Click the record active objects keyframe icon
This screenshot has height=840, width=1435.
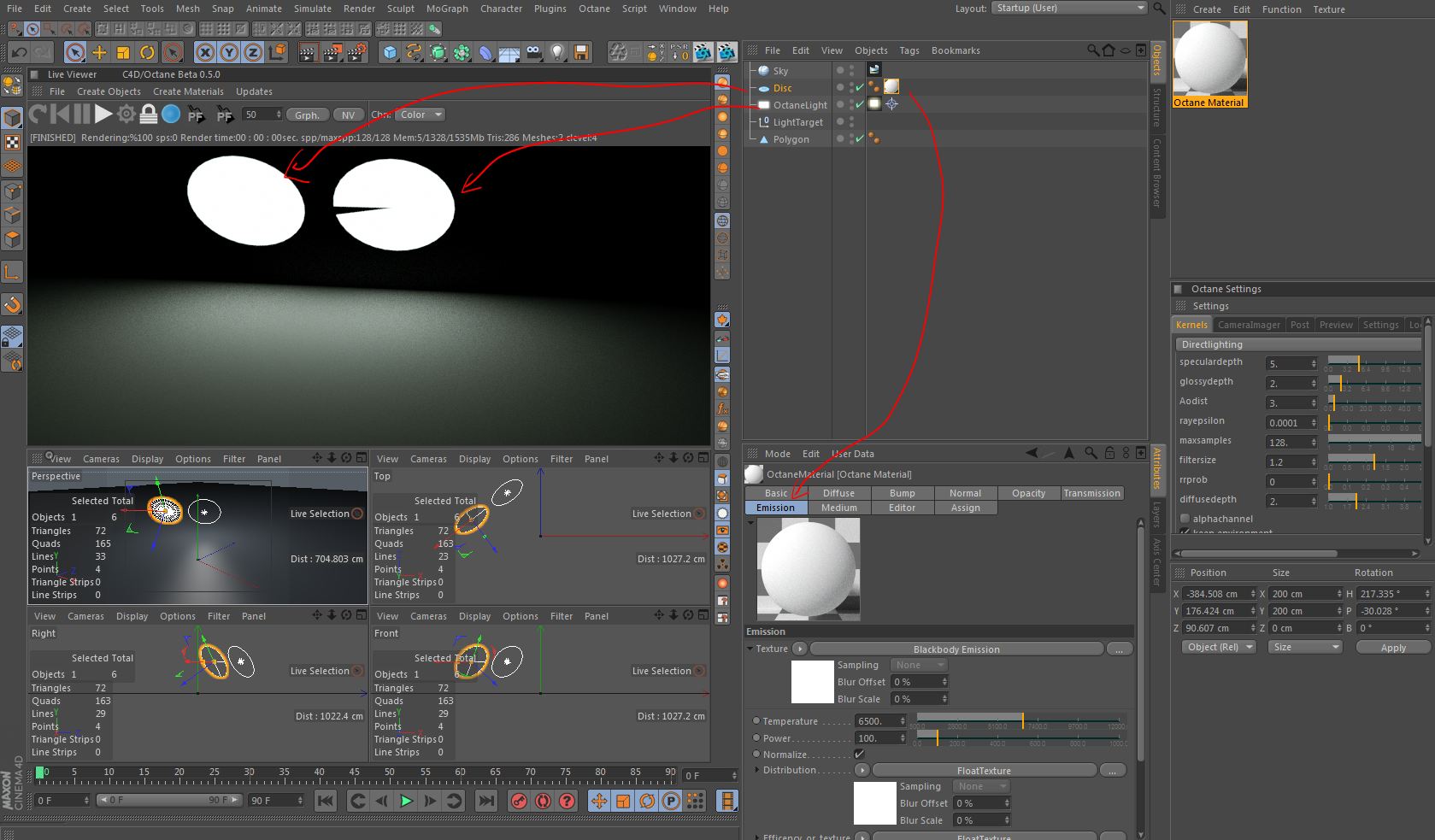(519, 801)
